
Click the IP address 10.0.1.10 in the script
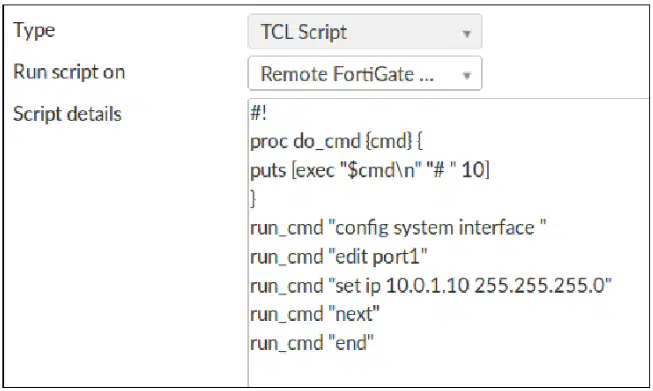(428, 286)
